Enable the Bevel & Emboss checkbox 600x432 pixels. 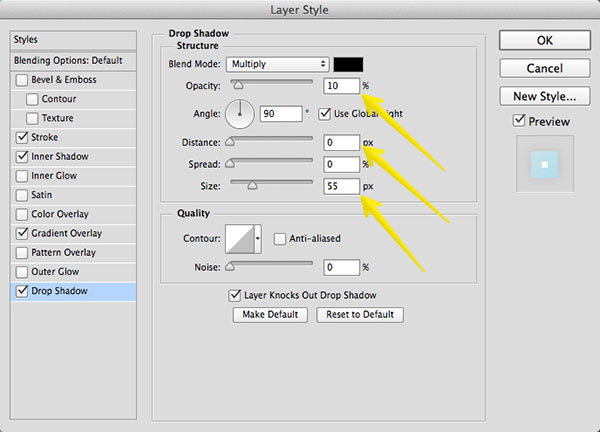point(23,80)
